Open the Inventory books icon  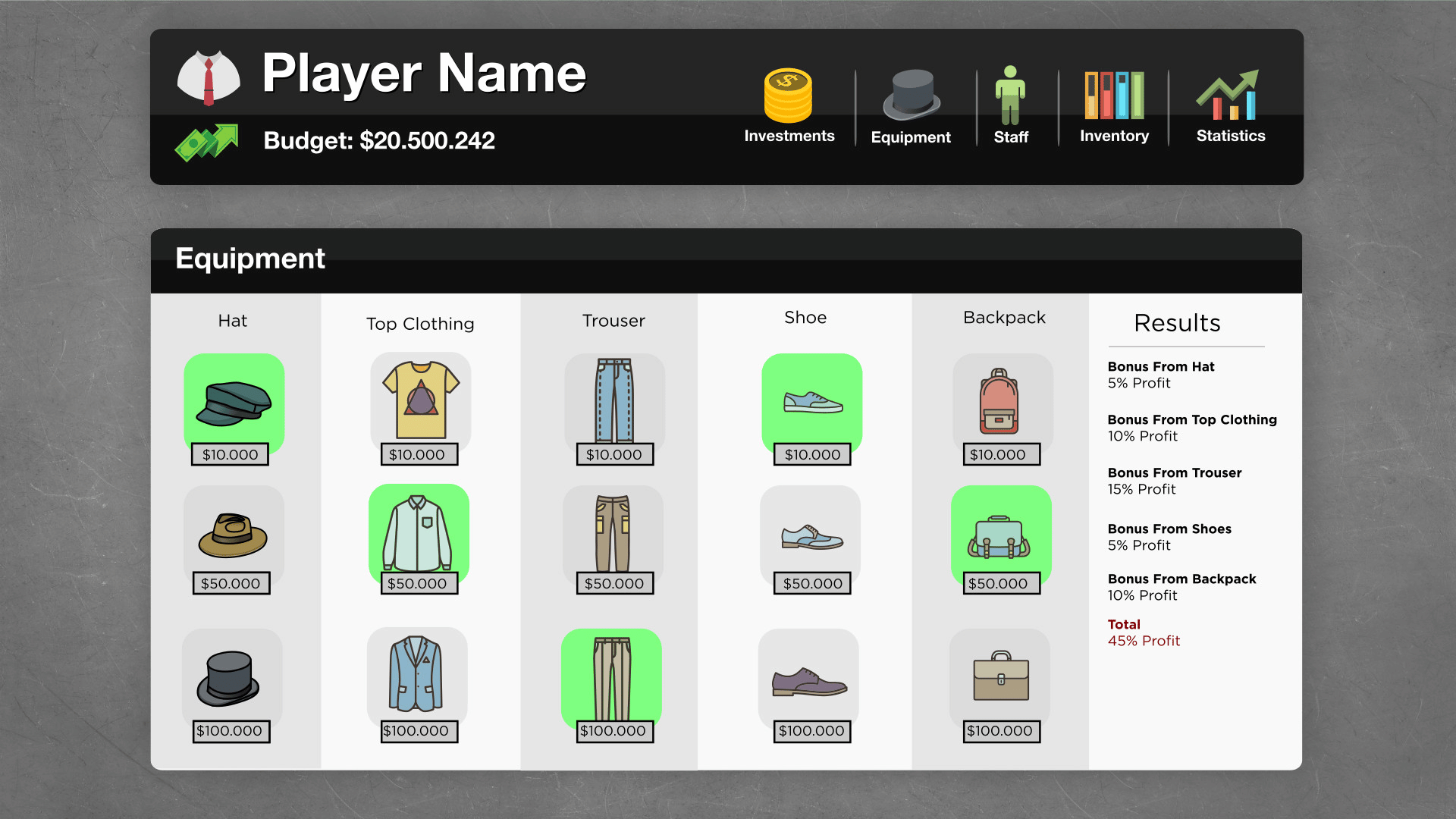click(x=1114, y=96)
